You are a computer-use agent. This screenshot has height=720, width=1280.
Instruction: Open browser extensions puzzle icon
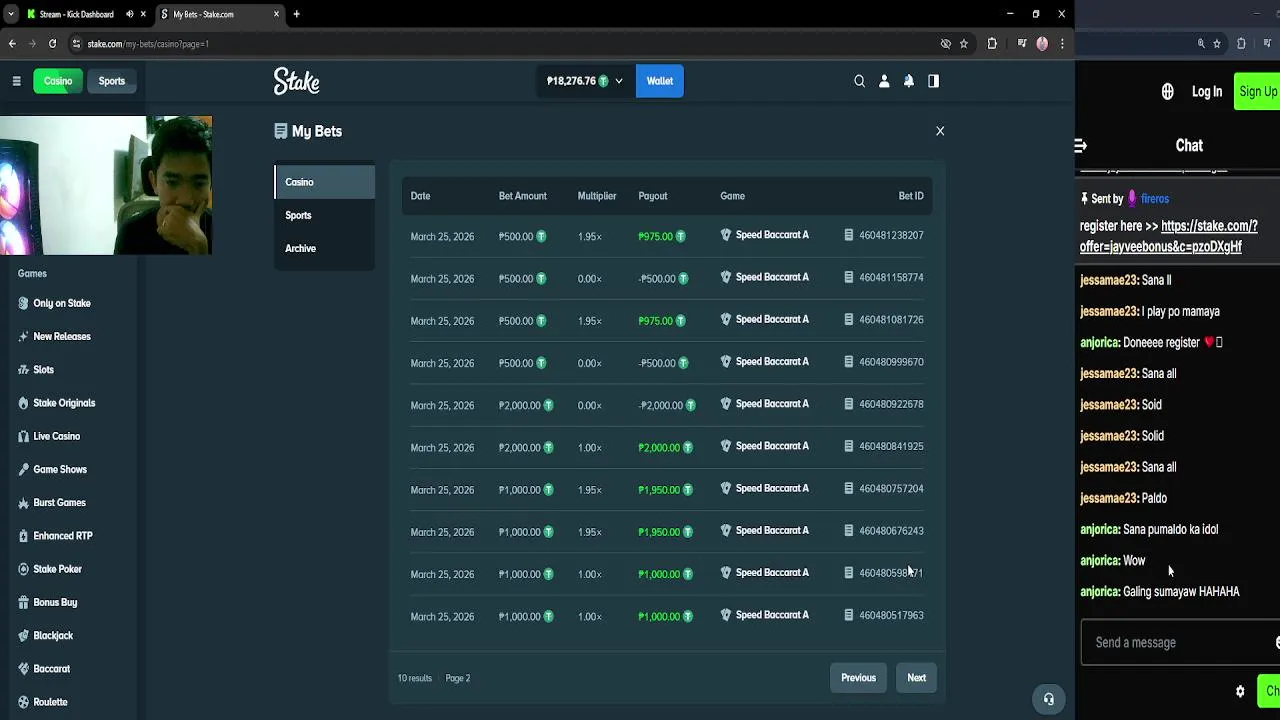[x=992, y=44]
